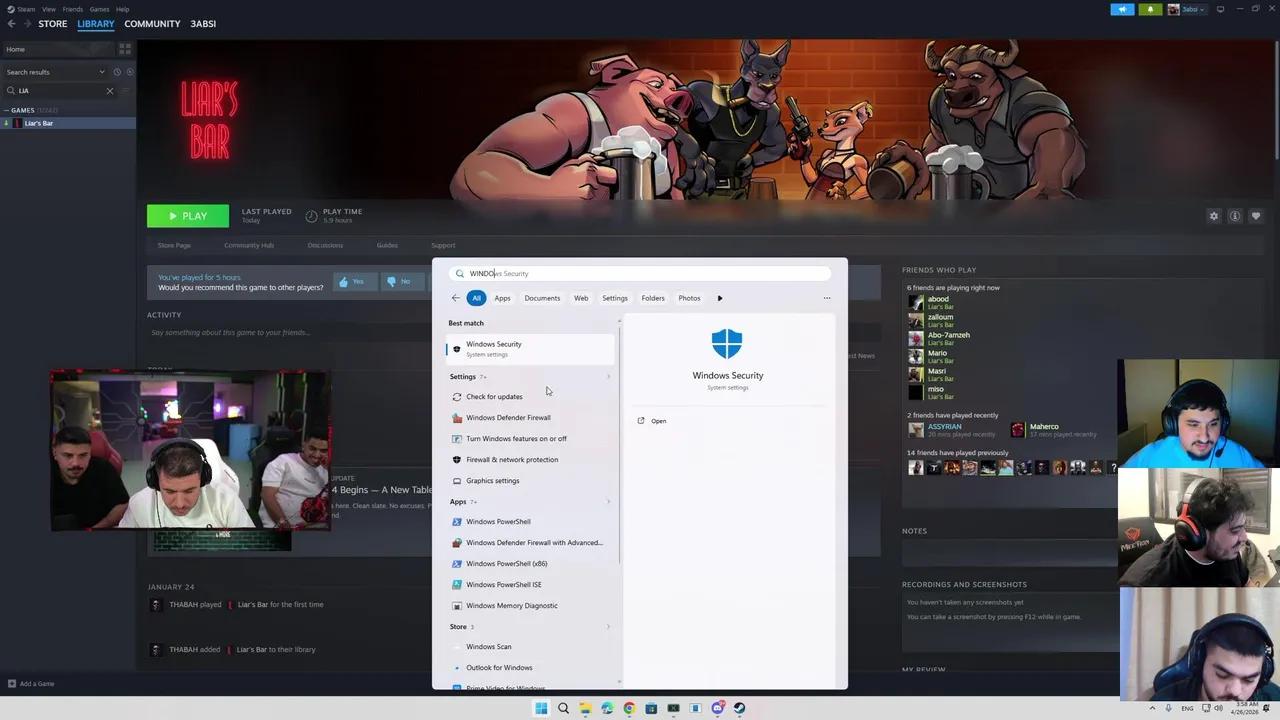Expand the Settings results section arrow
This screenshot has width=1280, height=720.
click(608, 377)
